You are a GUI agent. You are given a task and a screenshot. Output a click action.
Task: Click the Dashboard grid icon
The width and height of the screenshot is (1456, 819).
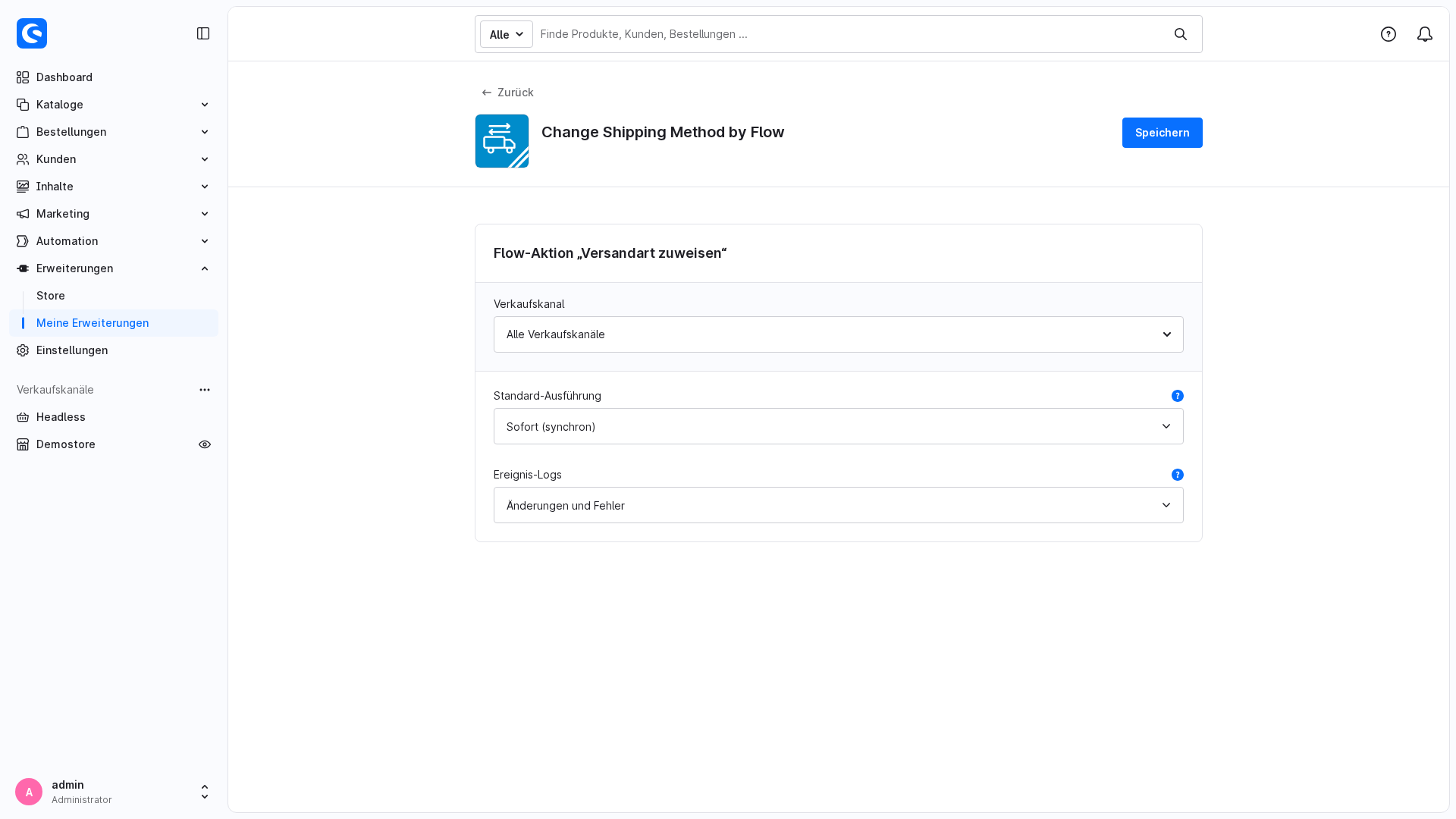pyautogui.click(x=23, y=77)
